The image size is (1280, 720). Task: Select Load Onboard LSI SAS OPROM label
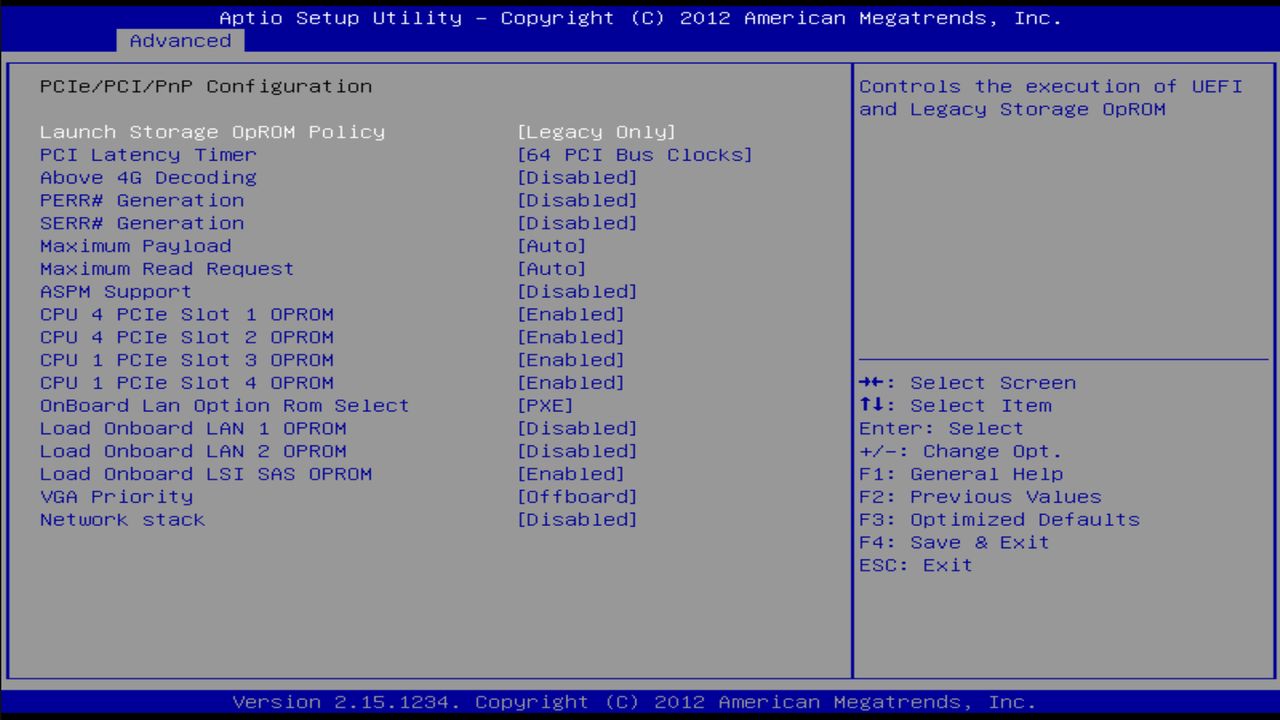point(206,474)
